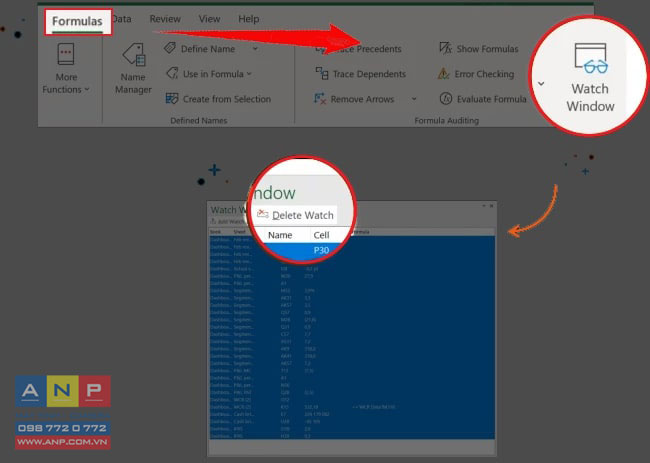The width and height of the screenshot is (650, 463).
Task: Switch to the Formulas tab
Action: pos(77,21)
